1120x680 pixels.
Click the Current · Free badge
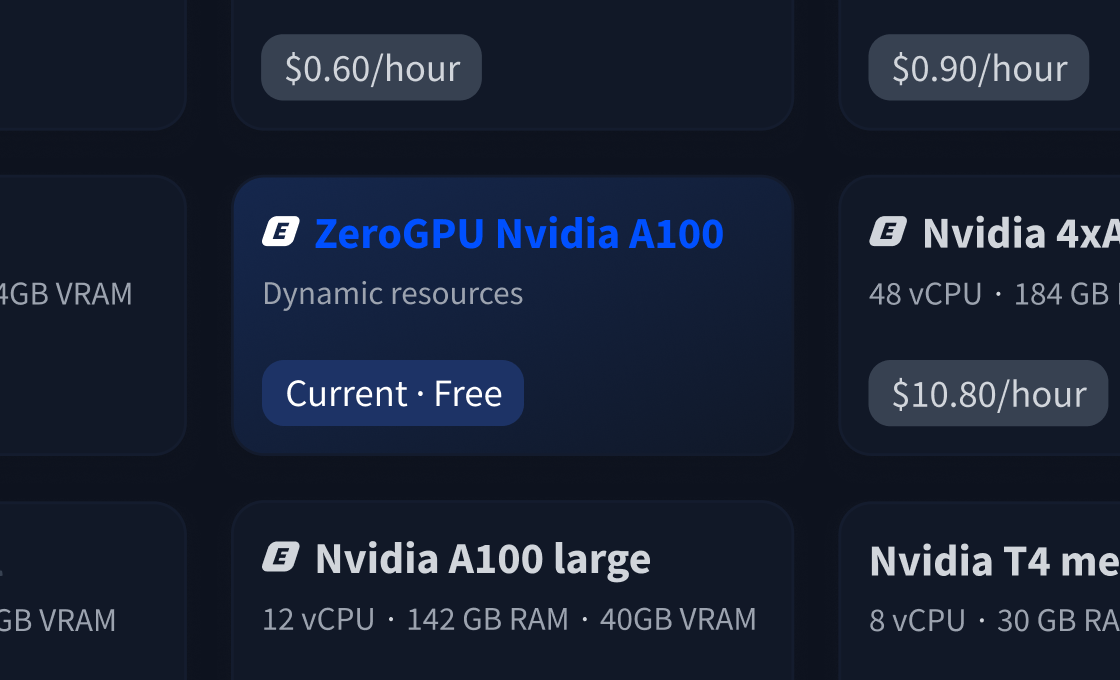click(392, 393)
